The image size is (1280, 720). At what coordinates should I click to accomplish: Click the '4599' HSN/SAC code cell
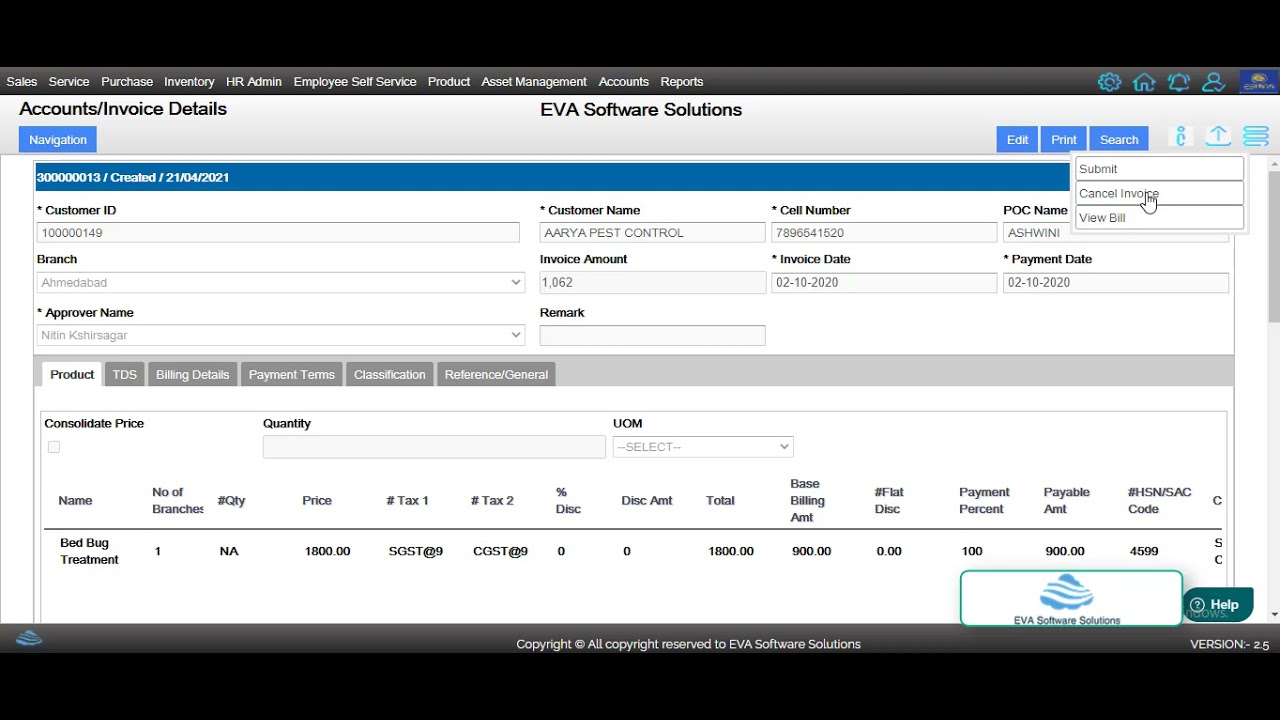click(x=1144, y=551)
